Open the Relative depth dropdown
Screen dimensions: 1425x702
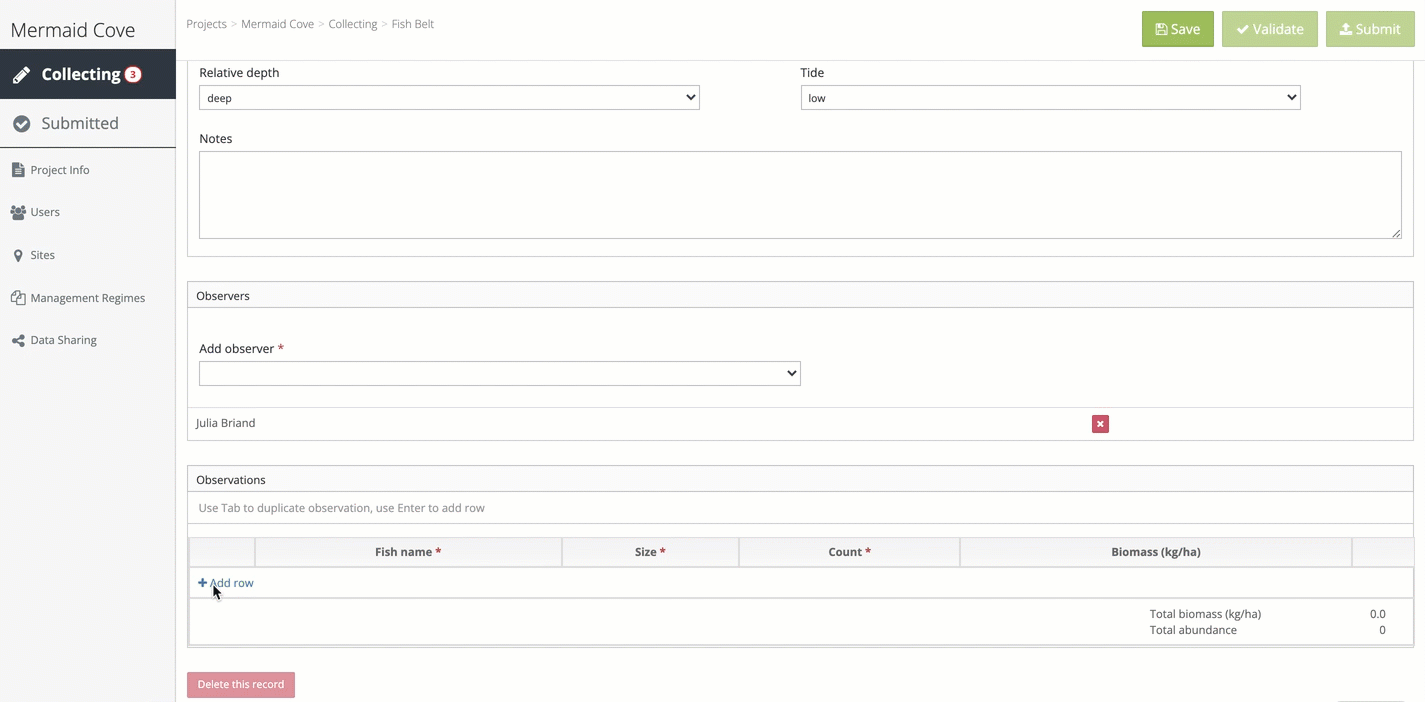tap(449, 98)
